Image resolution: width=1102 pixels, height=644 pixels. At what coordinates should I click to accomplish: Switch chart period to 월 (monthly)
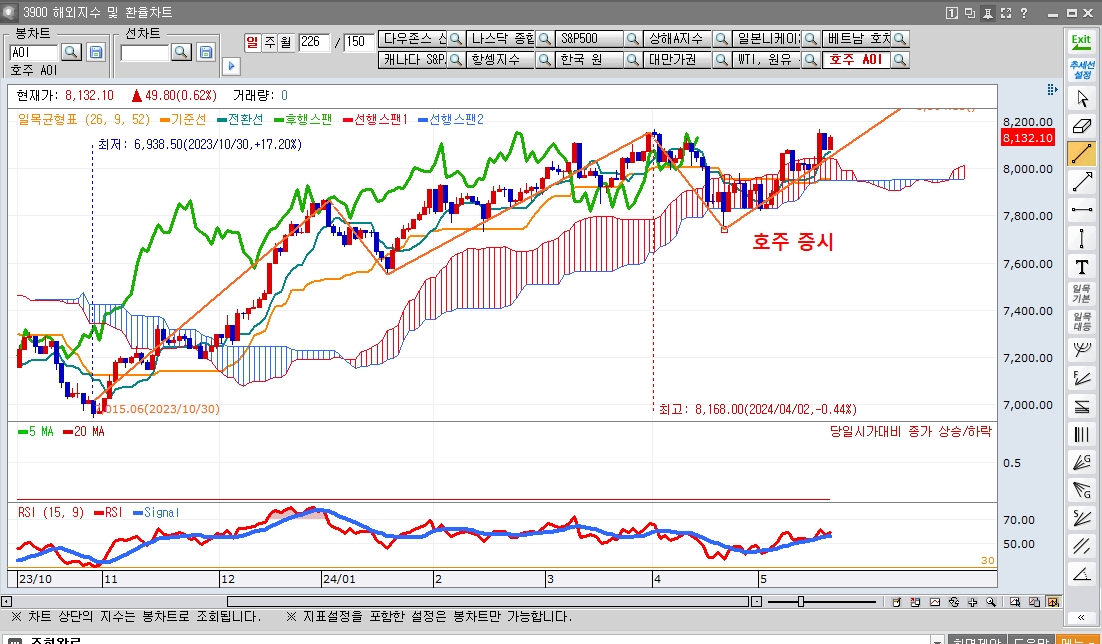285,42
